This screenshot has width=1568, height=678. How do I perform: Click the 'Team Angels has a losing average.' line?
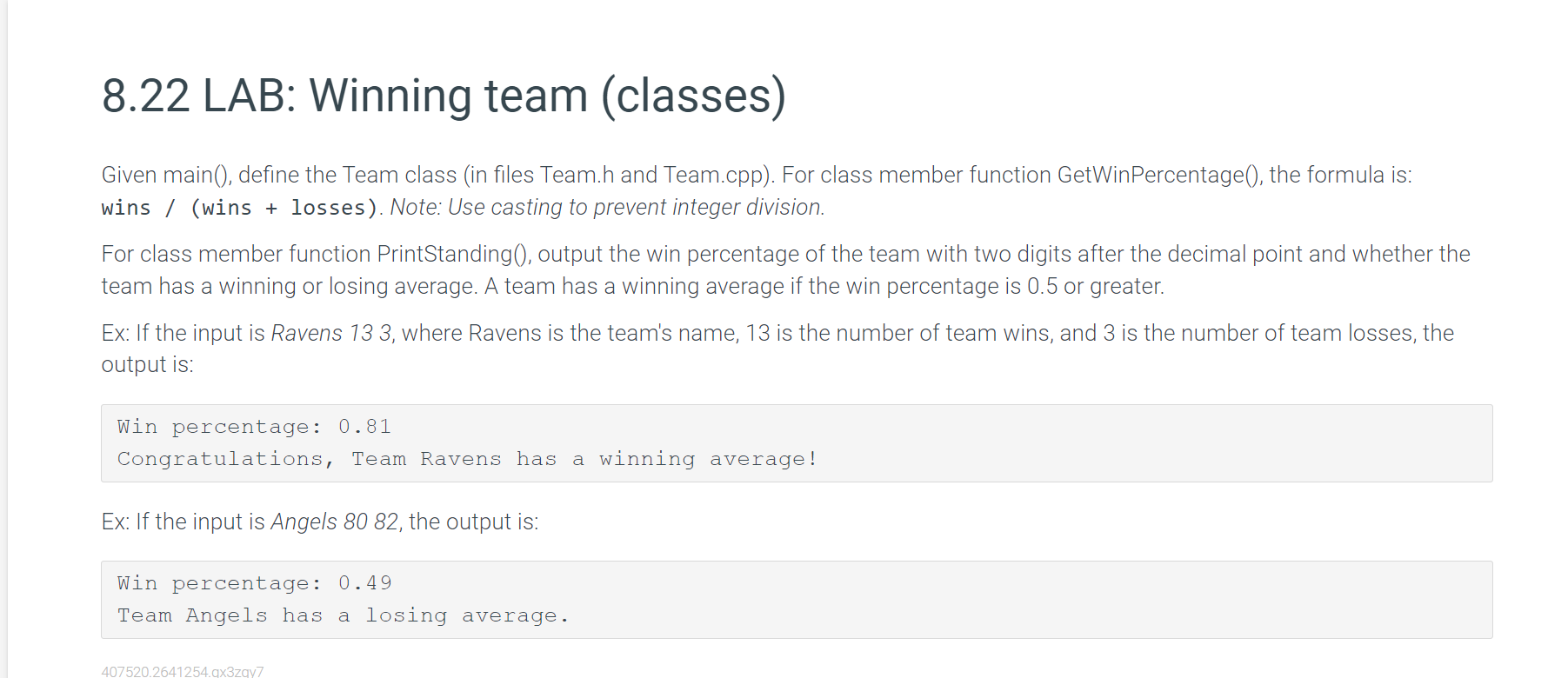(x=343, y=615)
